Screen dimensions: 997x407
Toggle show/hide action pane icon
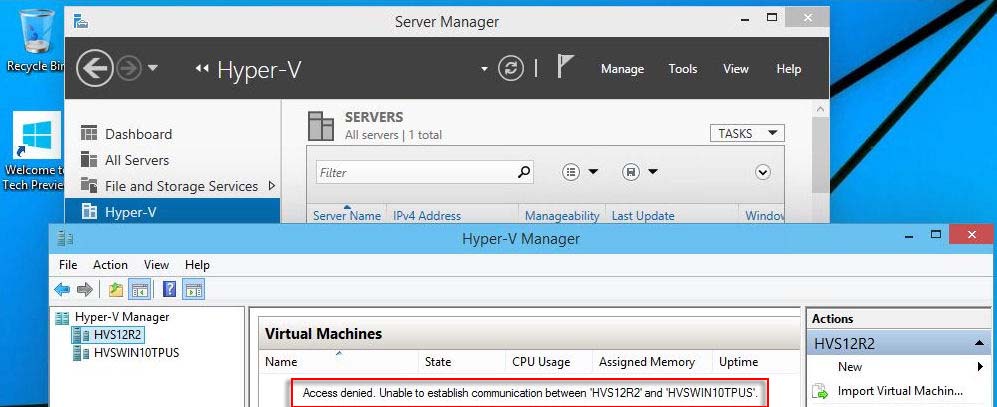pyautogui.click(x=193, y=290)
